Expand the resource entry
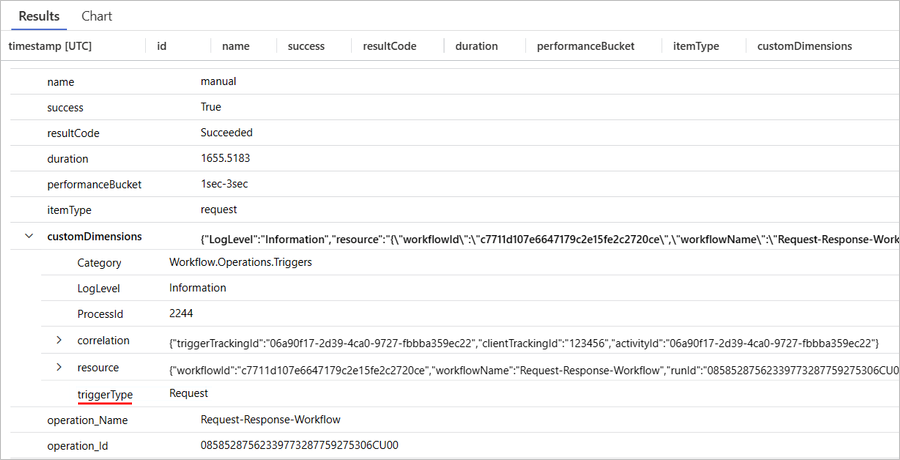The width and height of the screenshot is (900, 460). 60,368
